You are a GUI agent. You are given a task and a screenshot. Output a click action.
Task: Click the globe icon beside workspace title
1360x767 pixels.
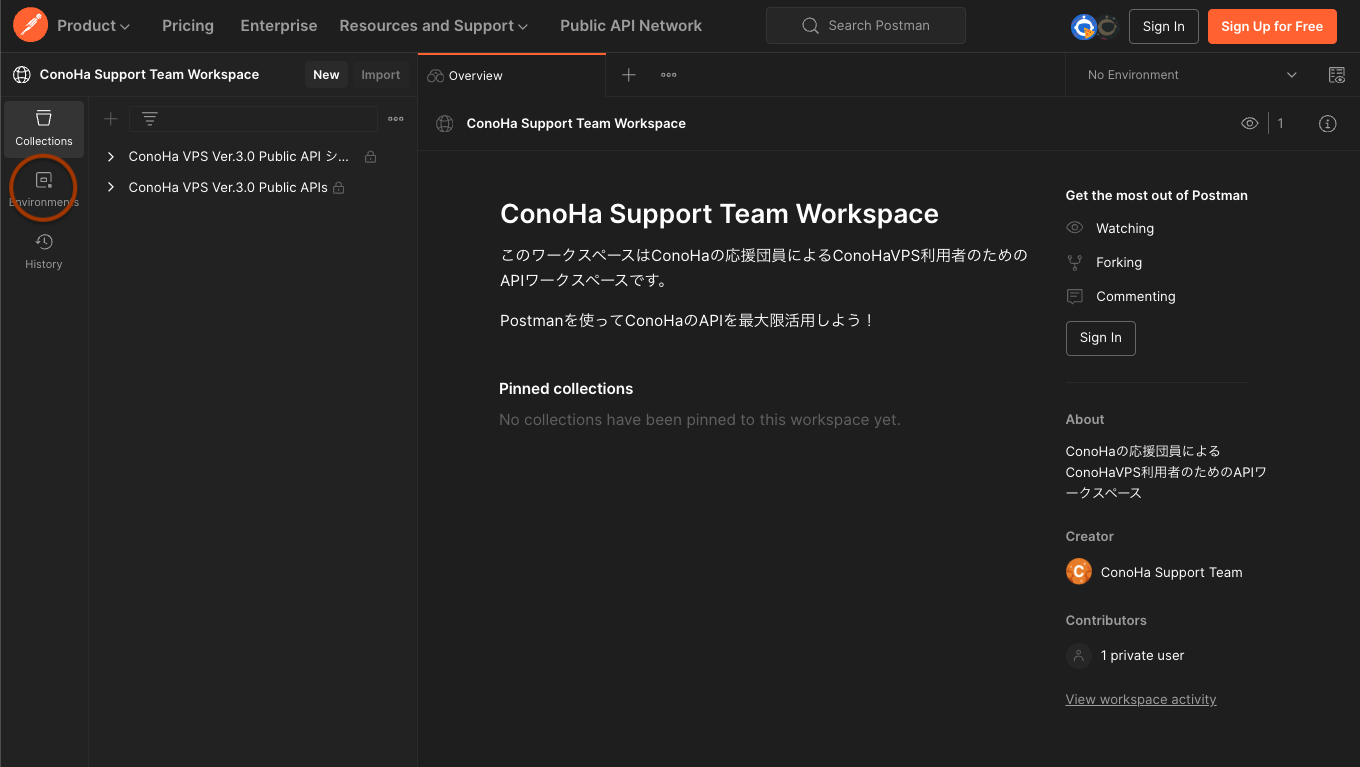[445, 123]
